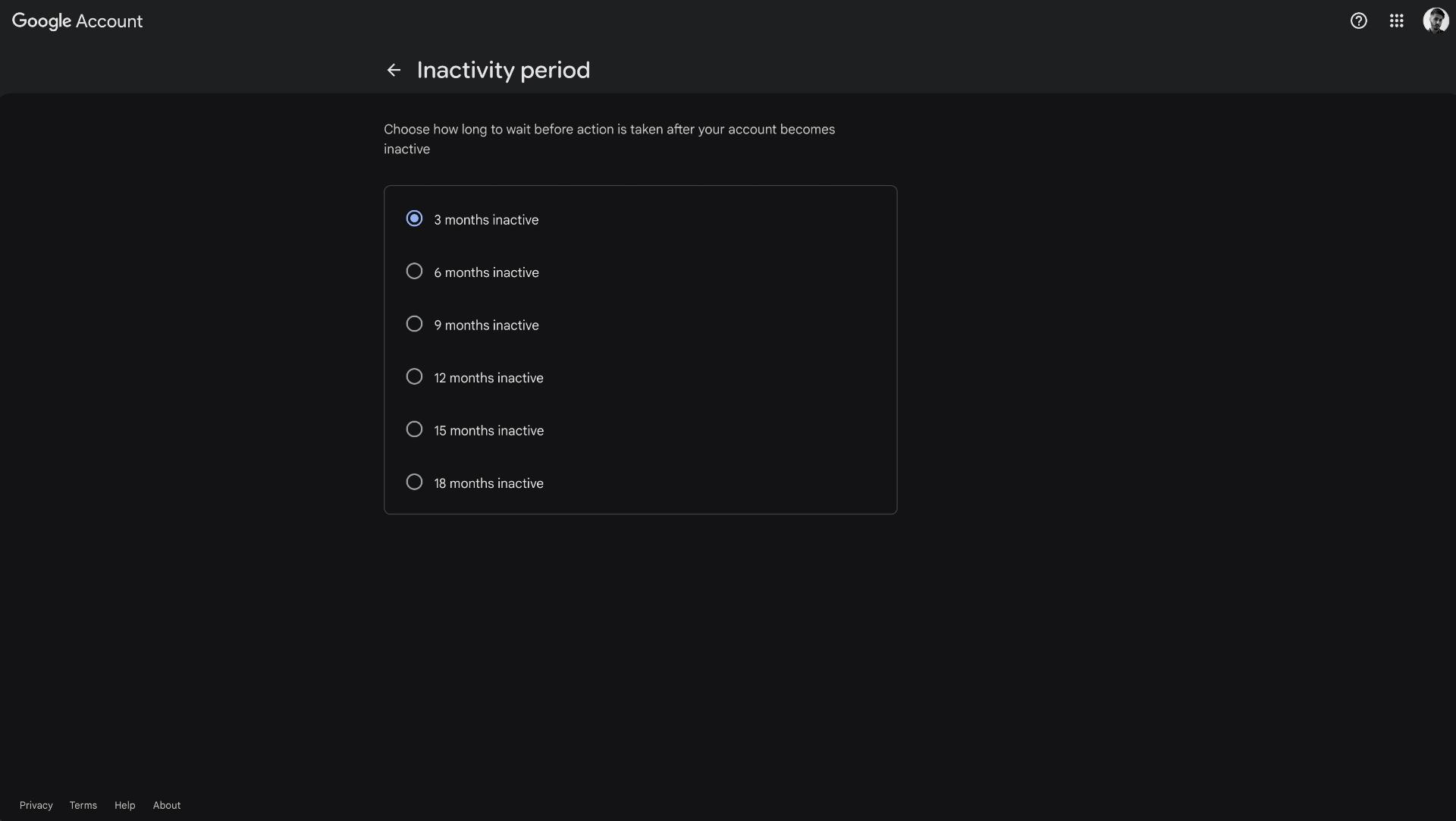Image resolution: width=1456 pixels, height=821 pixels.
Task: Open the account profile avatar
Action: click(1436, 20)
